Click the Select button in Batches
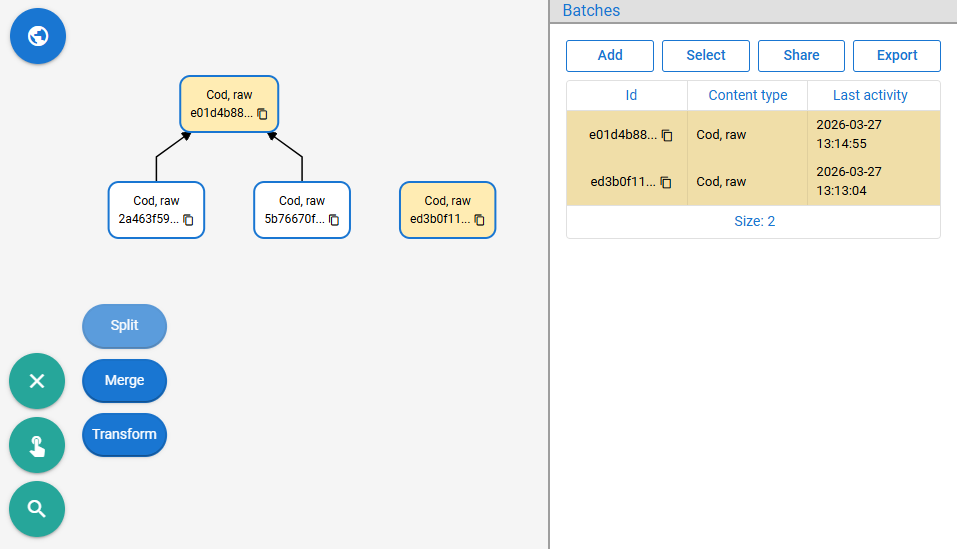 [x=706, y=56]
